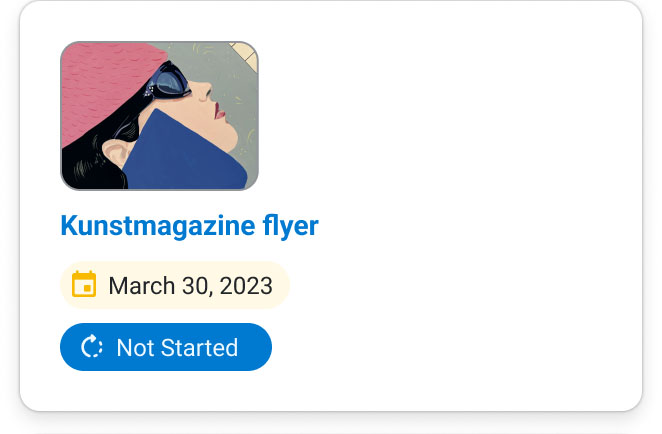Open date picker via March 30, 2023

click(x=190, y=285)
